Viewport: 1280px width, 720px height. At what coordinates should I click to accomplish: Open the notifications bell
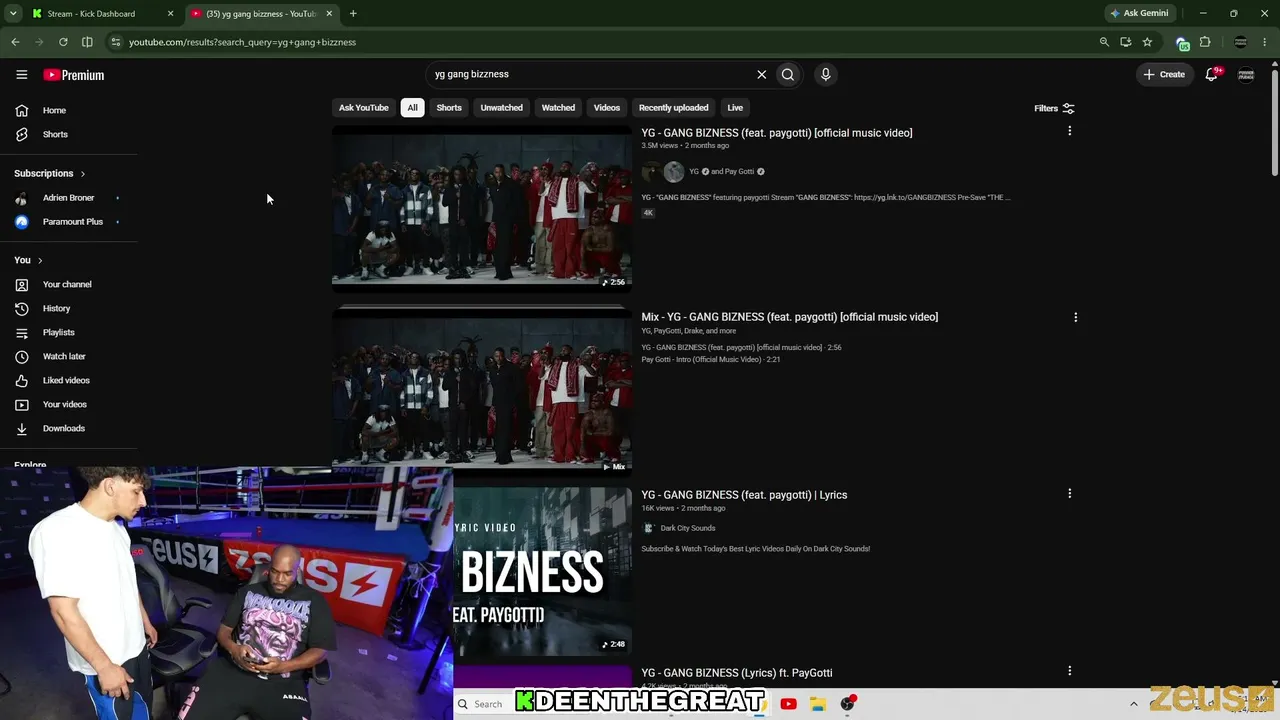tap(1212, 74)
